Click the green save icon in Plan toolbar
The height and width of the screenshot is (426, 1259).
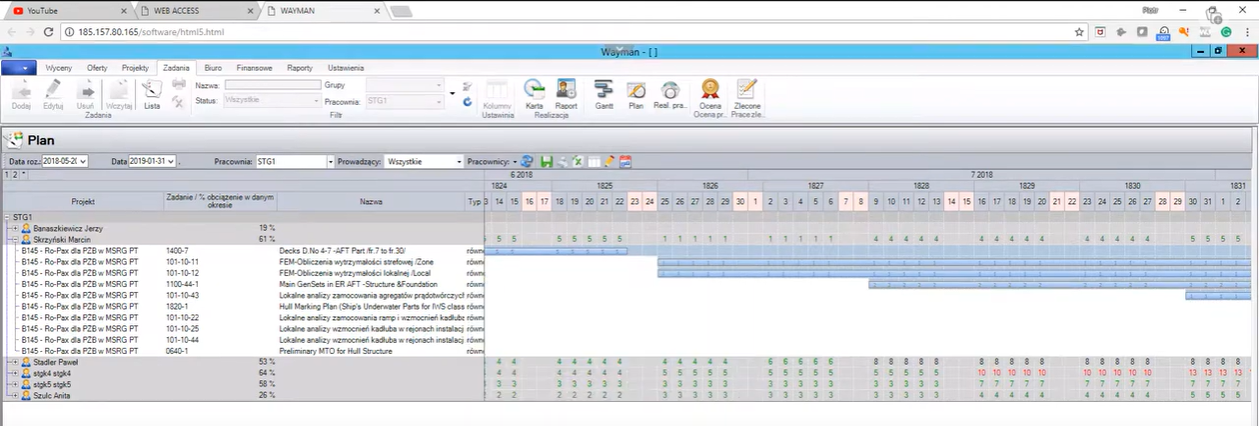point(546,161)
